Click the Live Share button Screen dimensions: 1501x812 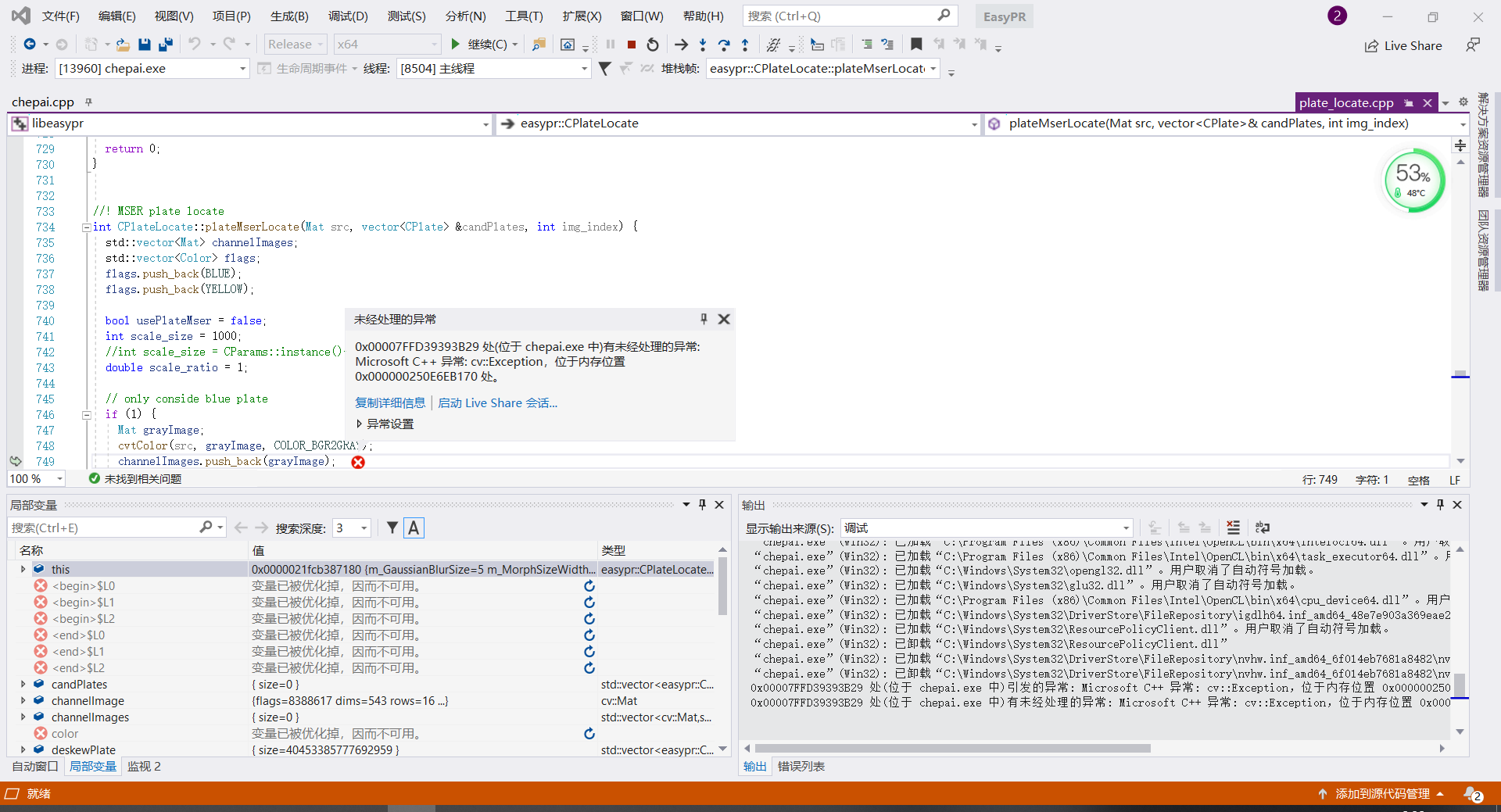(x=1403, y=46)
